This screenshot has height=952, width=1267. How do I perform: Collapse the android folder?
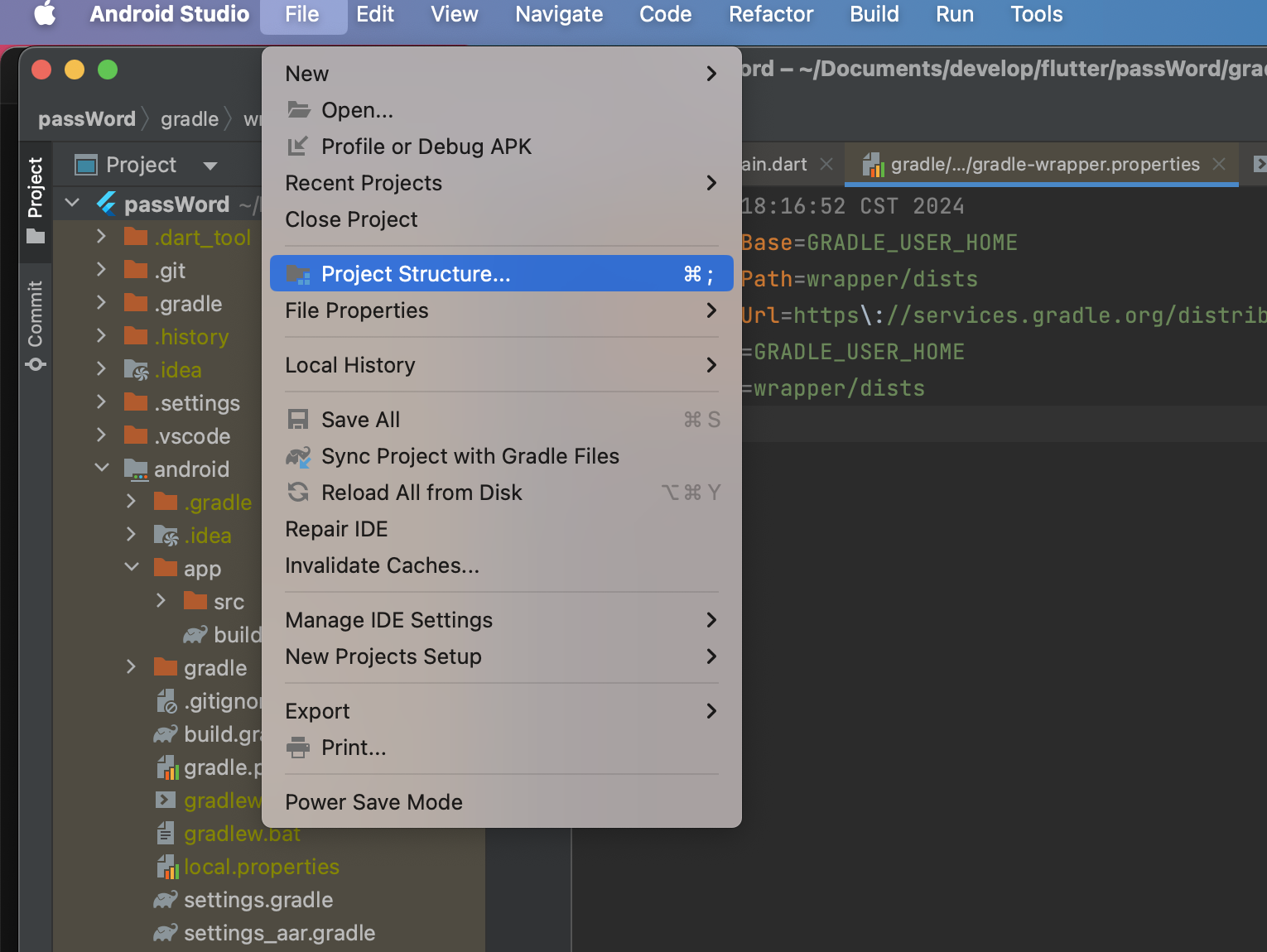coord(101,468)
